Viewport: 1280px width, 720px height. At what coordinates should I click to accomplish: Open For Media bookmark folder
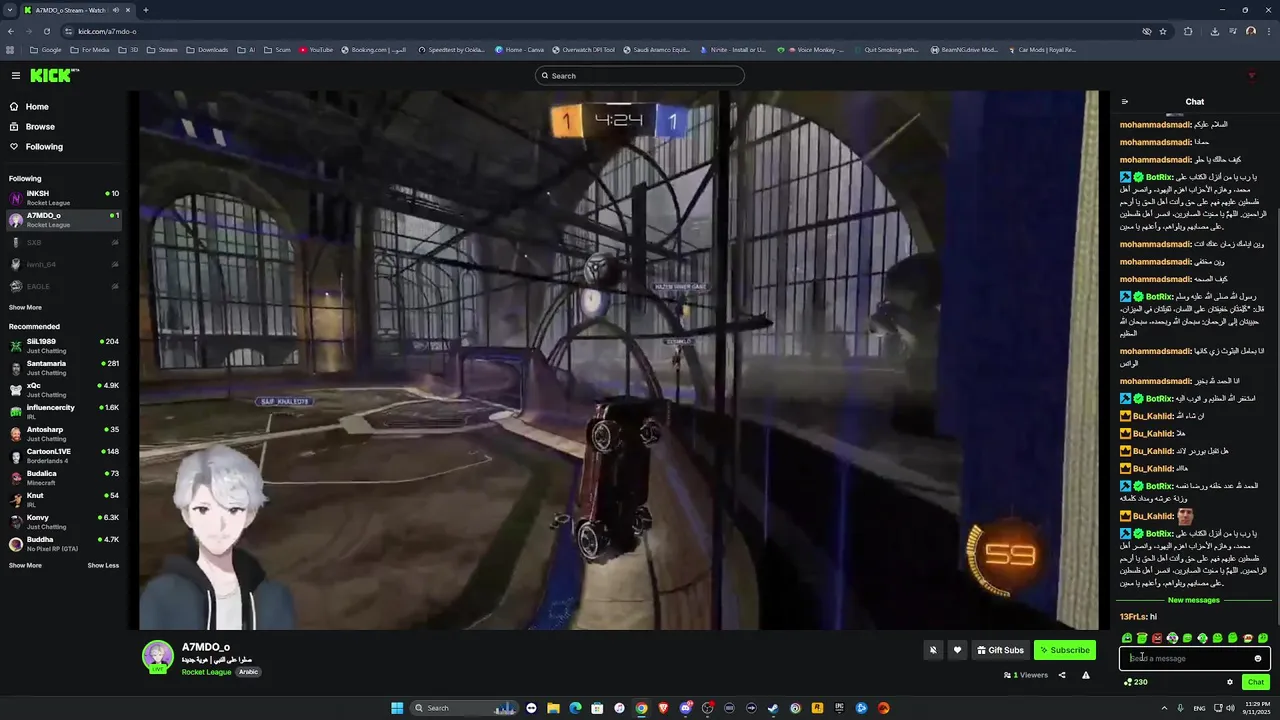pyautogui.click(x=90, y=49)
